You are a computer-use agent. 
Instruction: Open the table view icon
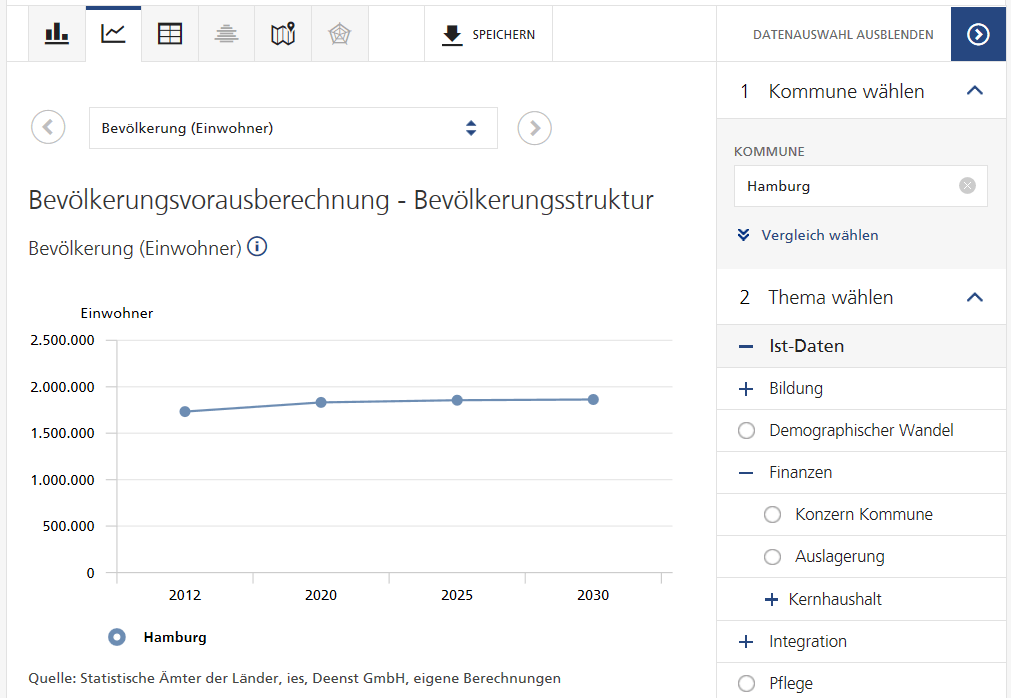(x=170, y=34)
